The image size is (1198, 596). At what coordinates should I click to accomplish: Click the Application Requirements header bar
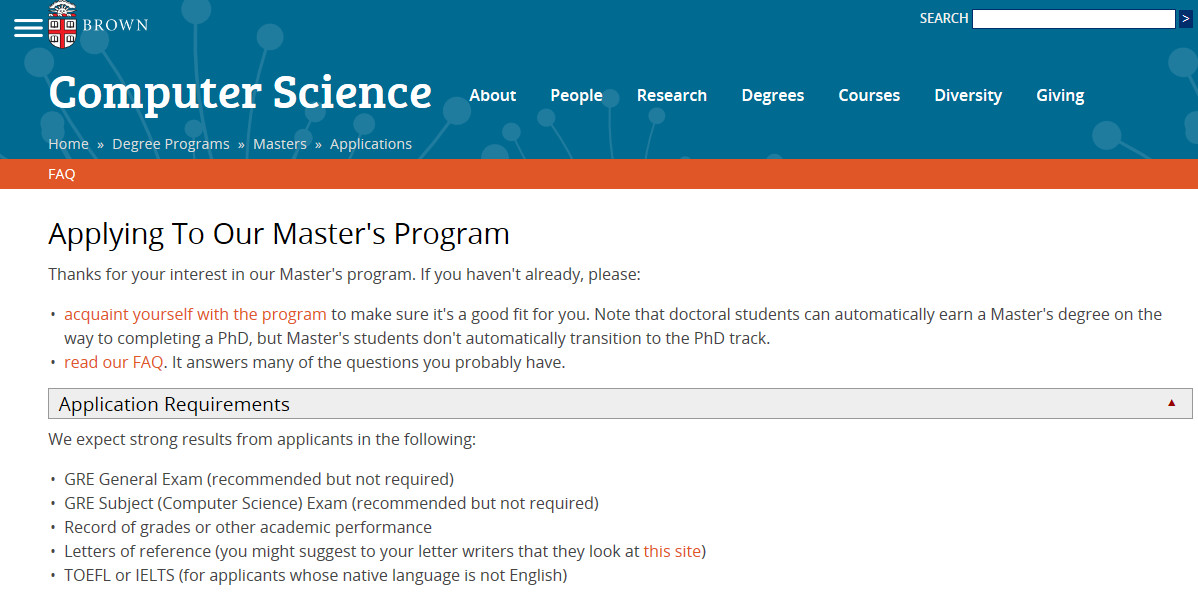(x=600, y=404)
